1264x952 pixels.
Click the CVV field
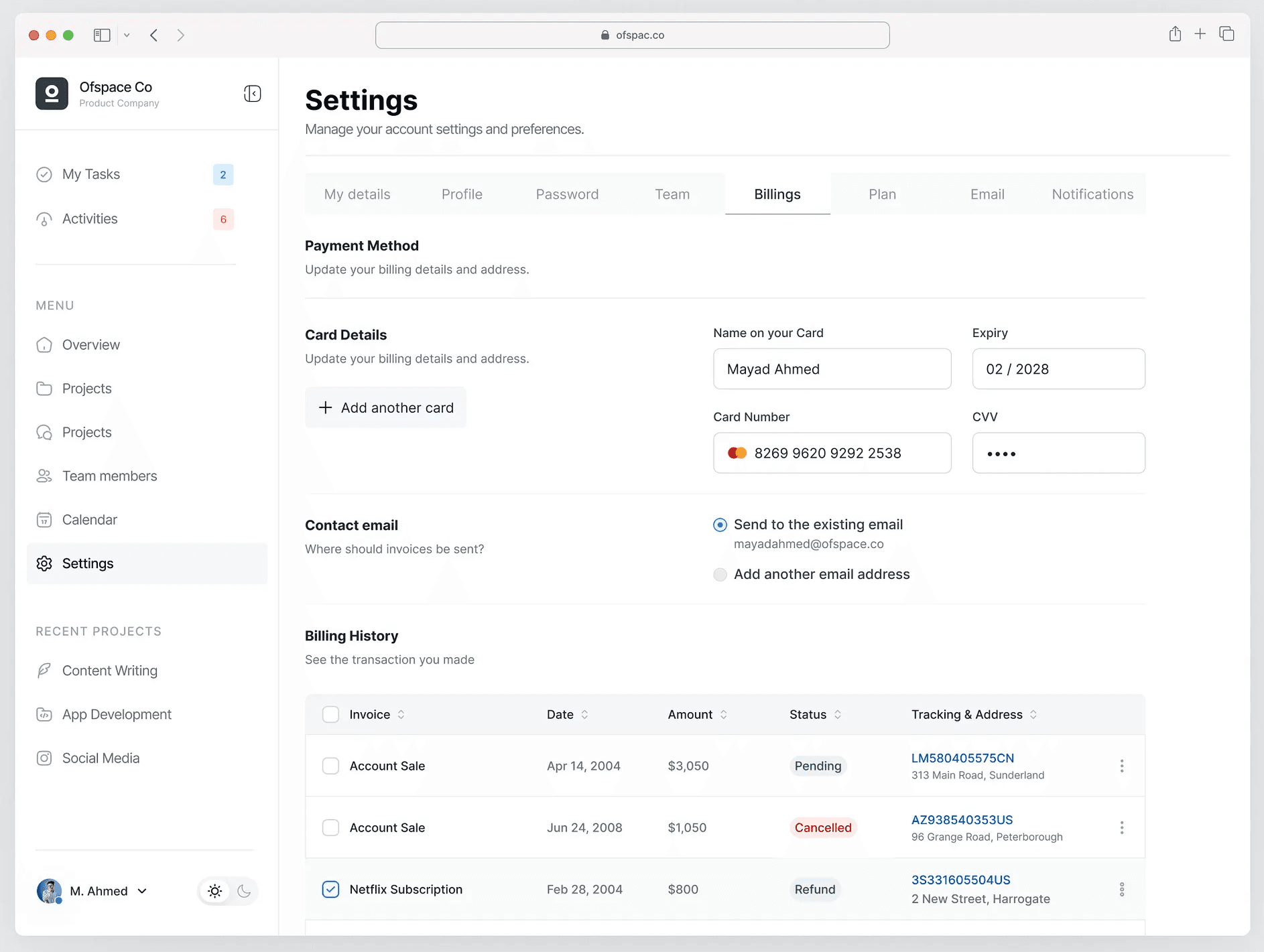(1059, 453)
